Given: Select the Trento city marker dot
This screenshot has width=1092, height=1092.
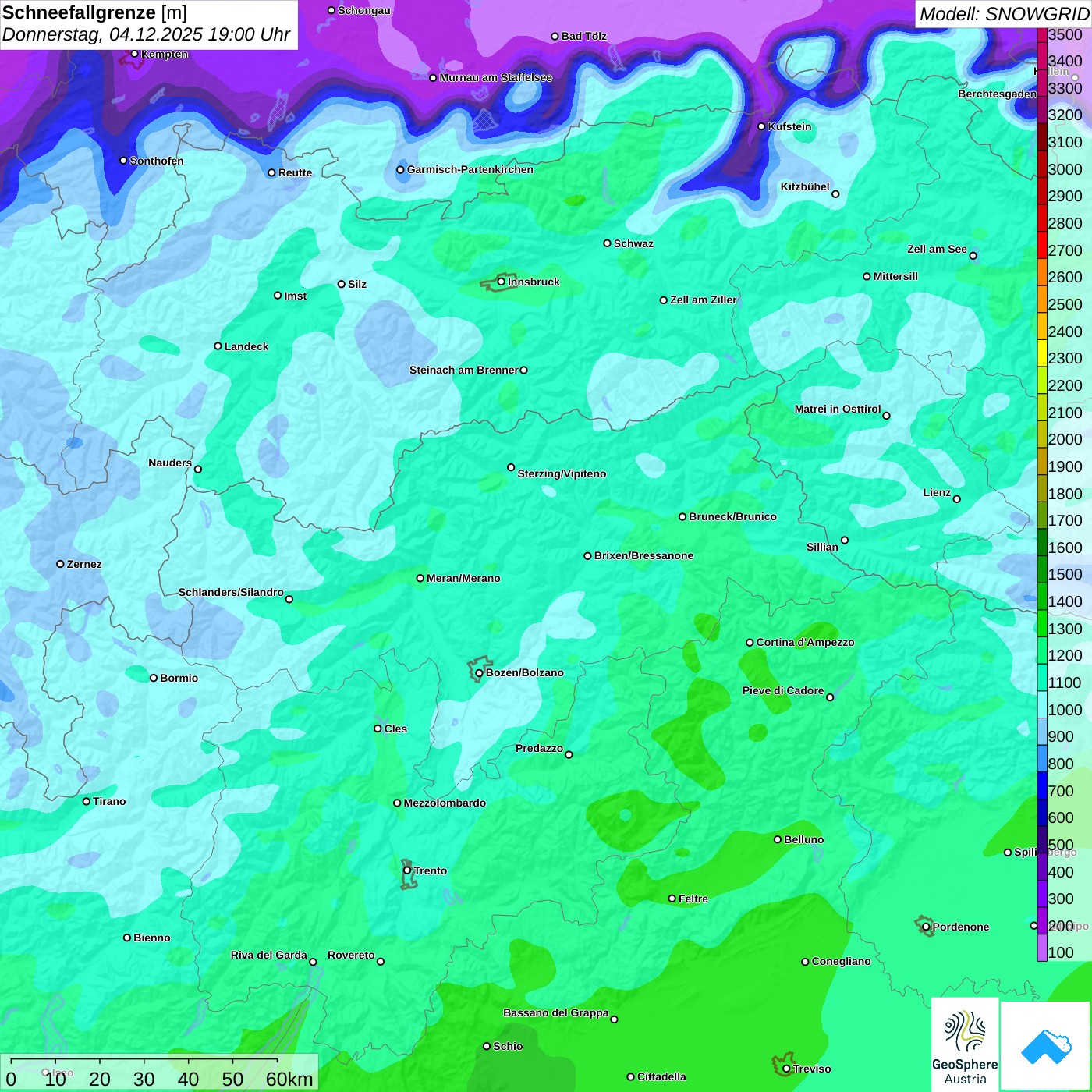Looking at the screenshot, I should coord(407,870).
